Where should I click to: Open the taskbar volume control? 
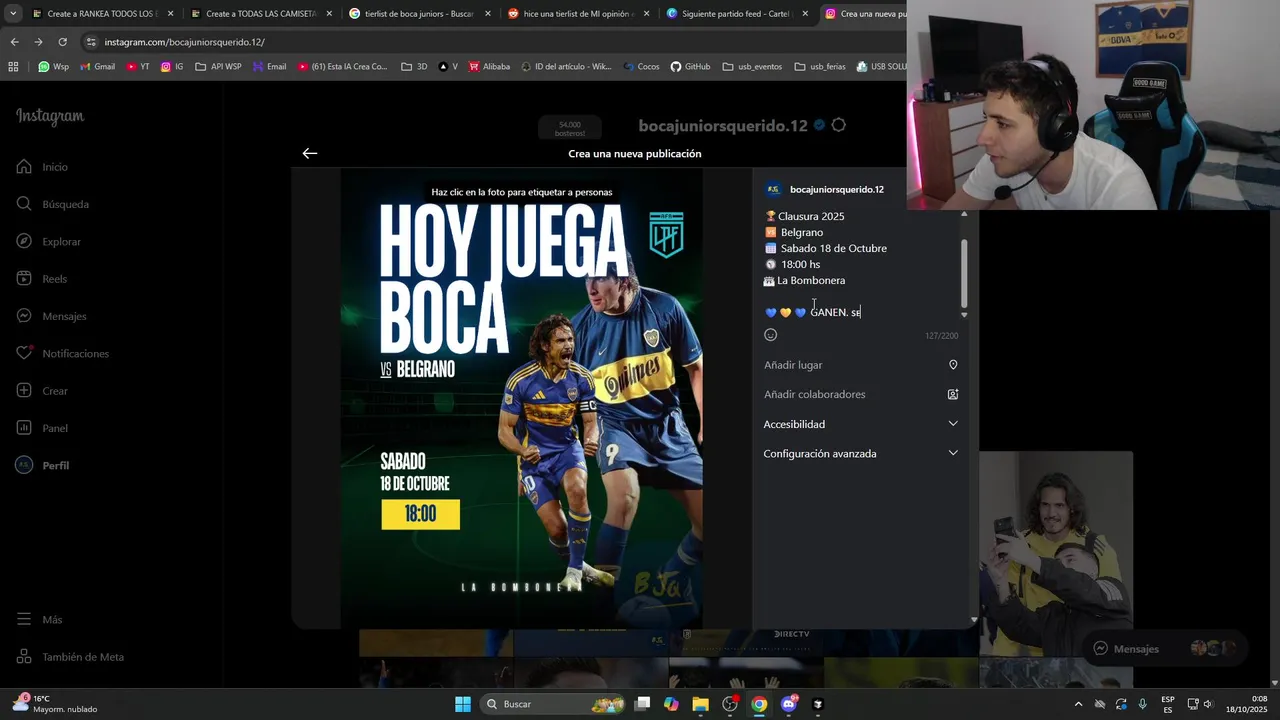coord(1208,704)
